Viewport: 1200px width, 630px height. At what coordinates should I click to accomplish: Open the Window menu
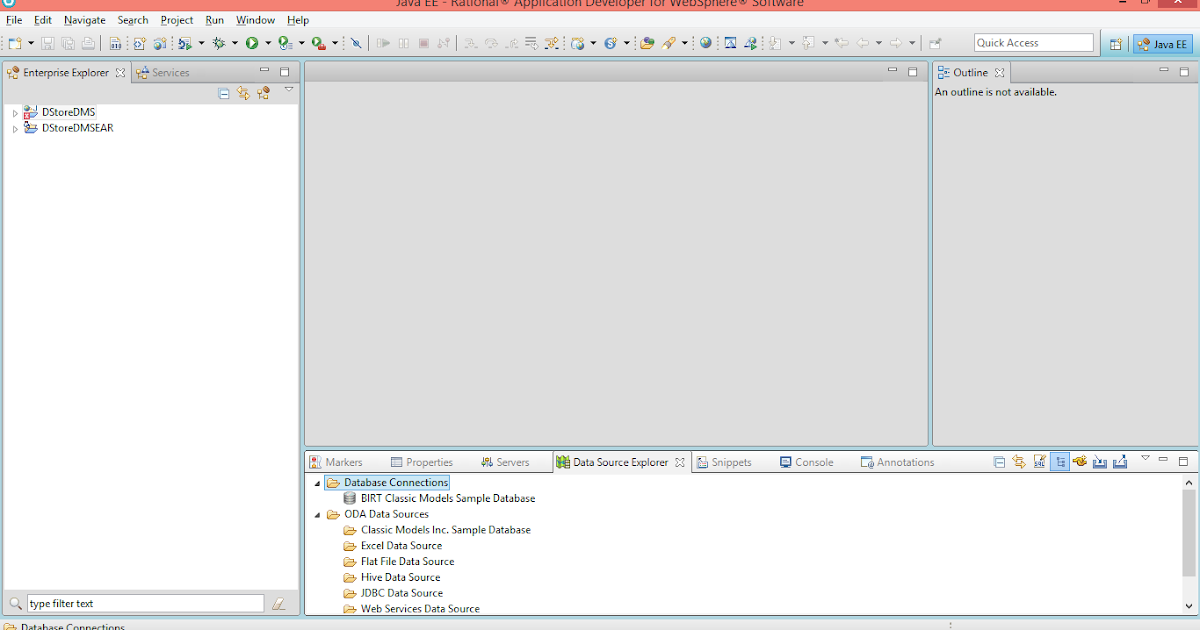coord(255,20)
